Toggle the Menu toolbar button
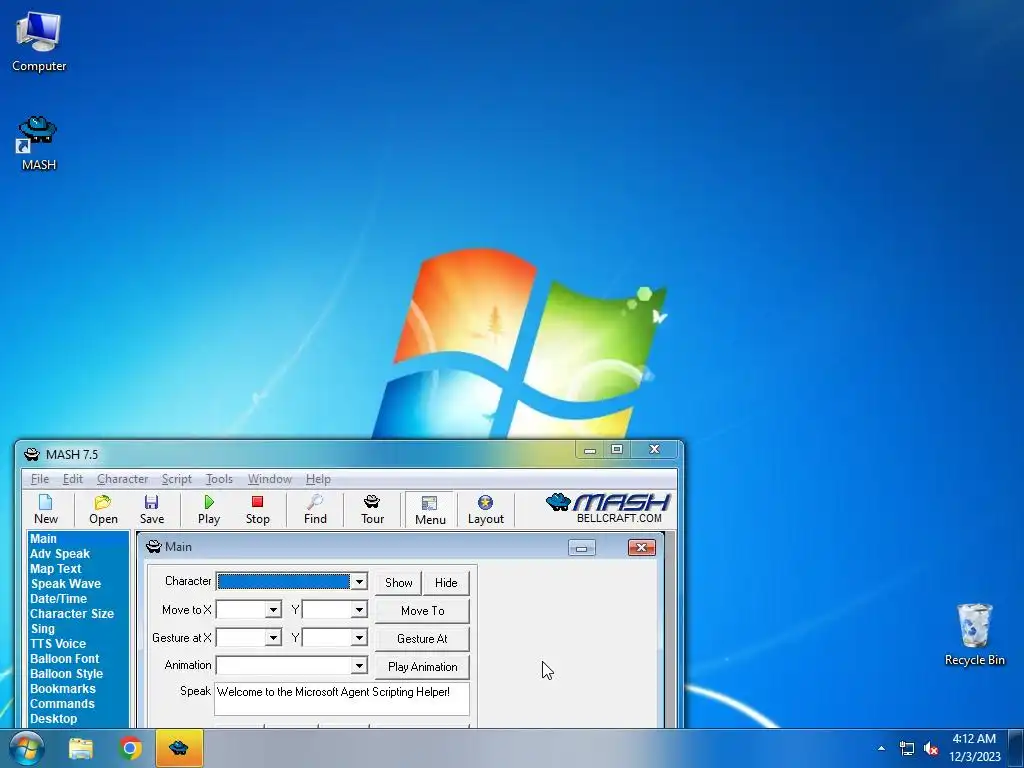 click(430, 509)
